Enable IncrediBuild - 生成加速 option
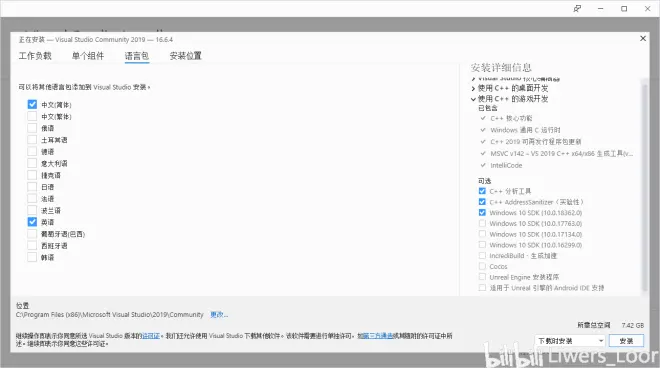Image resolution: width=660 pixels, height=368 pixels. [482, 256]
